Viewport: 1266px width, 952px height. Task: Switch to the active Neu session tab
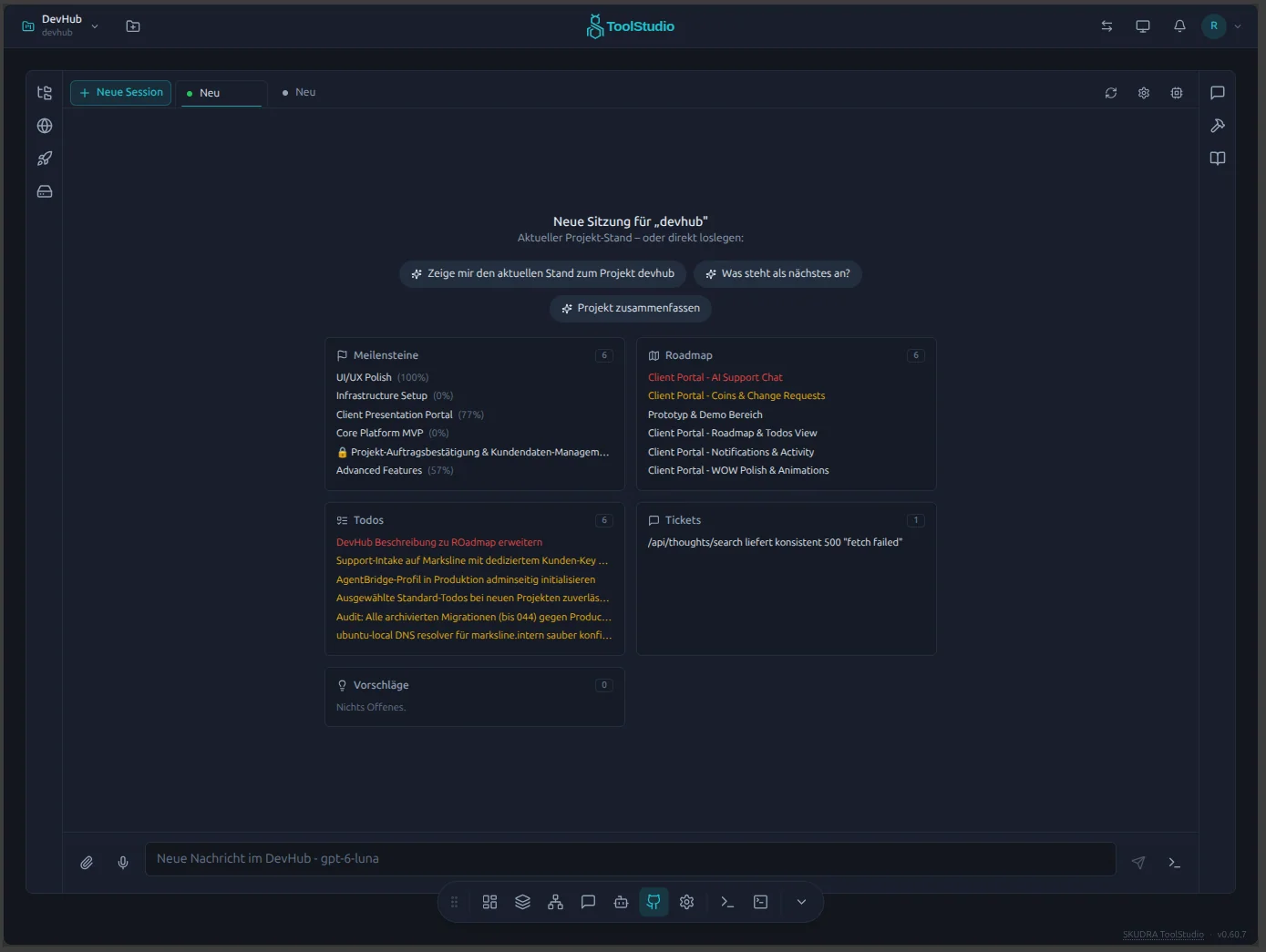(x=221, y=93)
